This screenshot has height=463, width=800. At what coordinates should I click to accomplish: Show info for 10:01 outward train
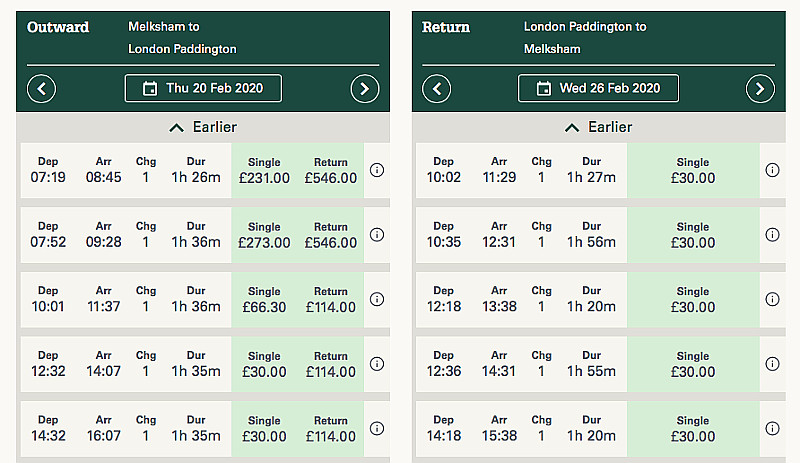point(377,299)
